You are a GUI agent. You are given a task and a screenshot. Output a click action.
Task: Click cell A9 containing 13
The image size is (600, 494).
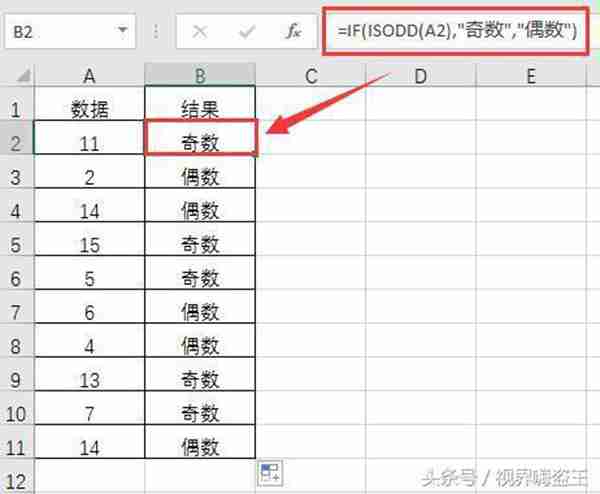point(89,374)
